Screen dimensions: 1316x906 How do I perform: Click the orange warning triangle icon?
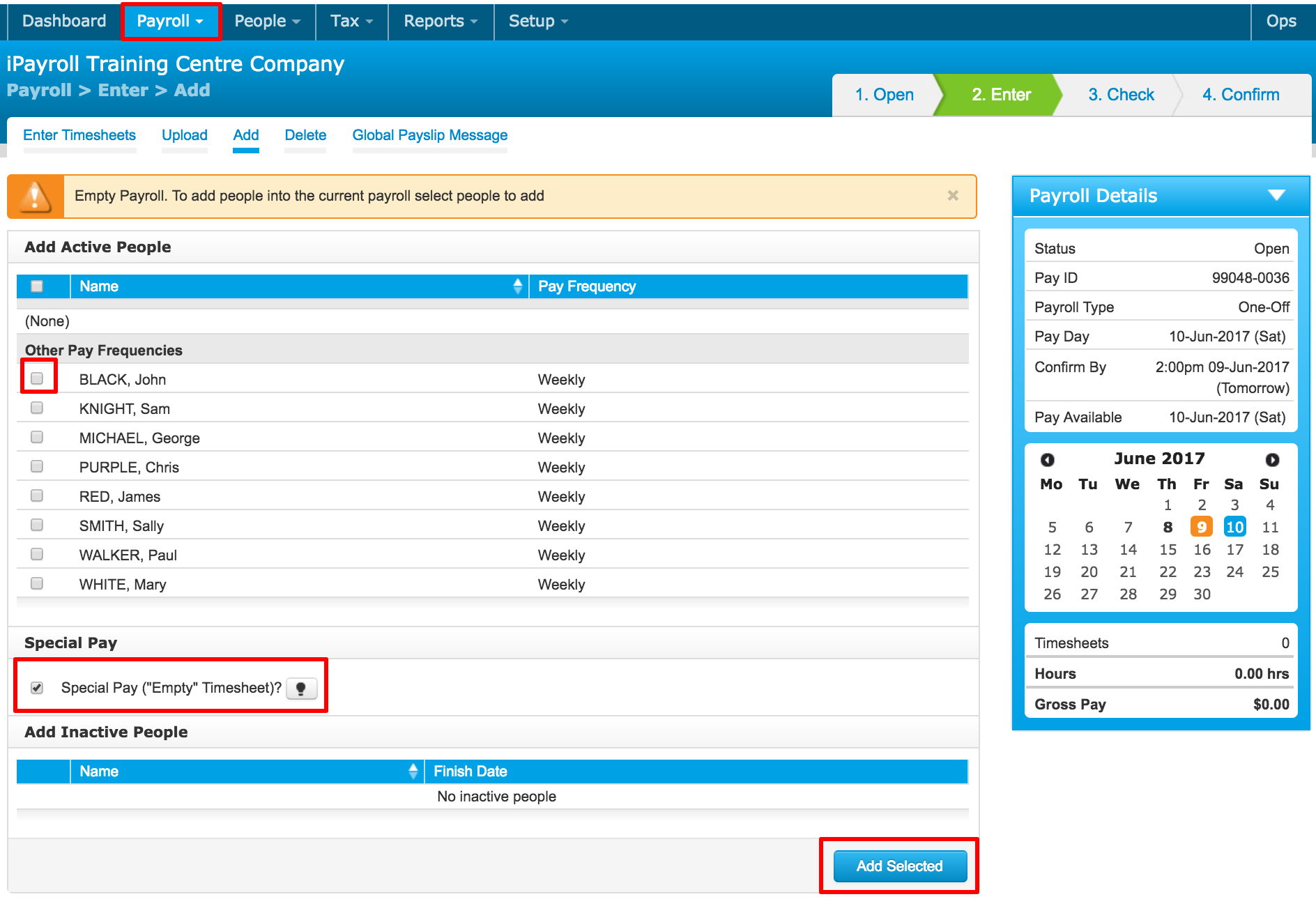pyautogui.click(x=35, y=197)
